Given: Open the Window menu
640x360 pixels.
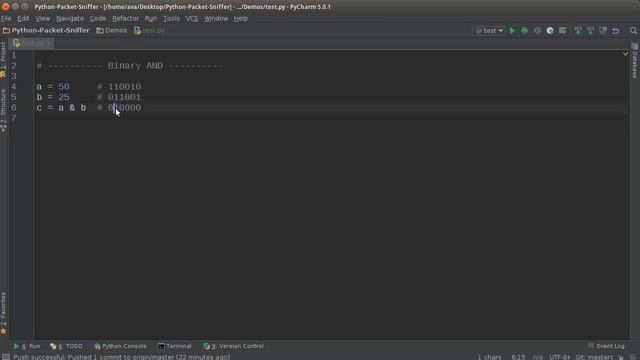Looking at the screenshot, I should click(216, 18).
